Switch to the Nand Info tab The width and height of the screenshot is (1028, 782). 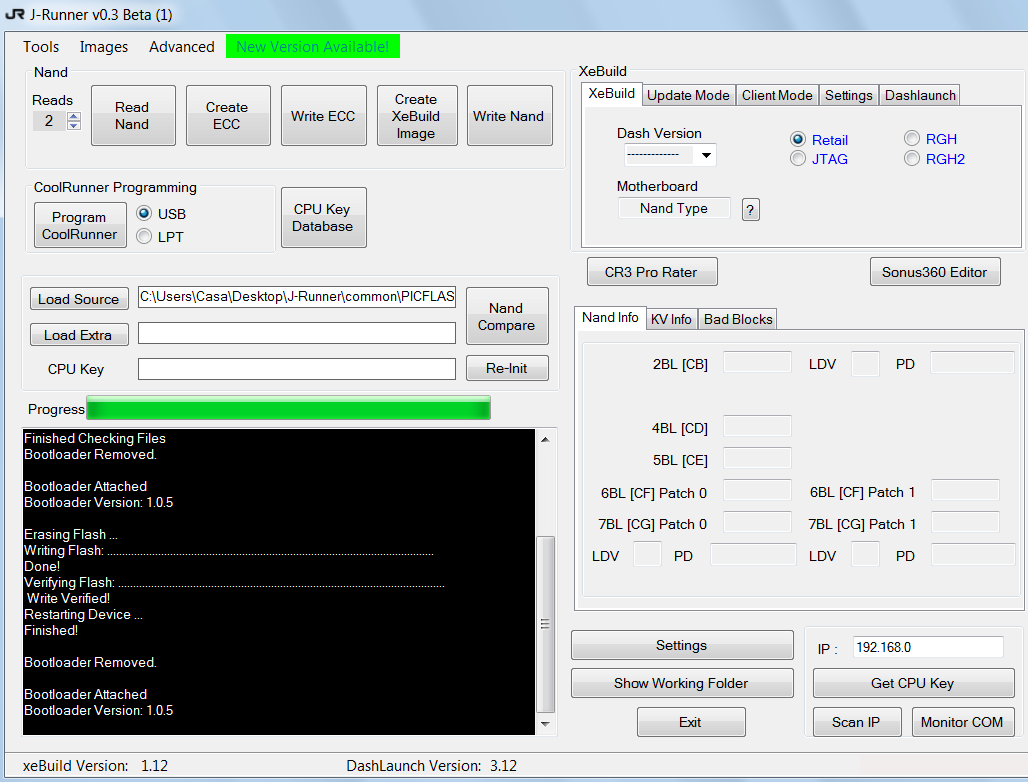610,317
